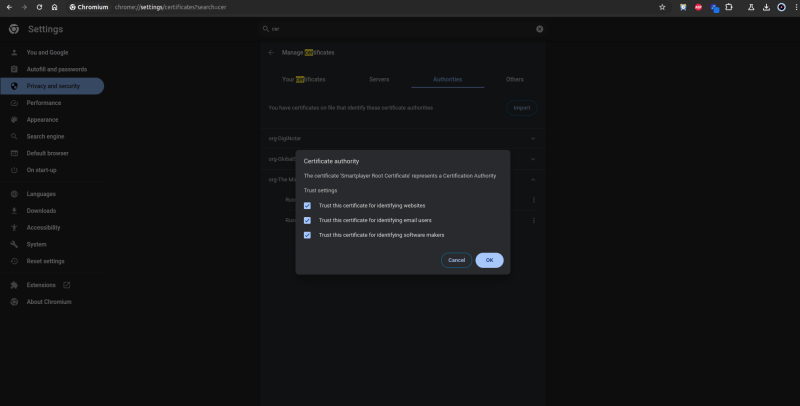Viewport: 800px width, 406px height.
Task: Select the Authorities tab
Action: 447,80
